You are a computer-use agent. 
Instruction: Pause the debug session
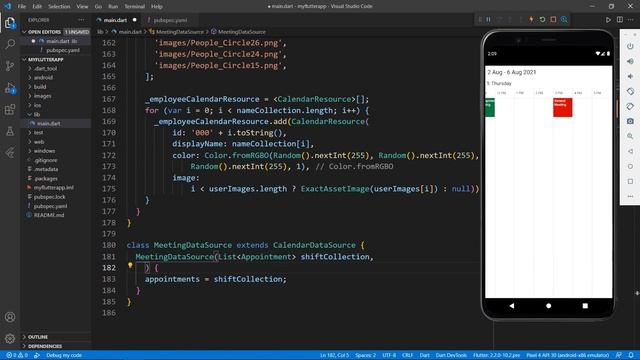pyautogui.click(x=489, y=20)
